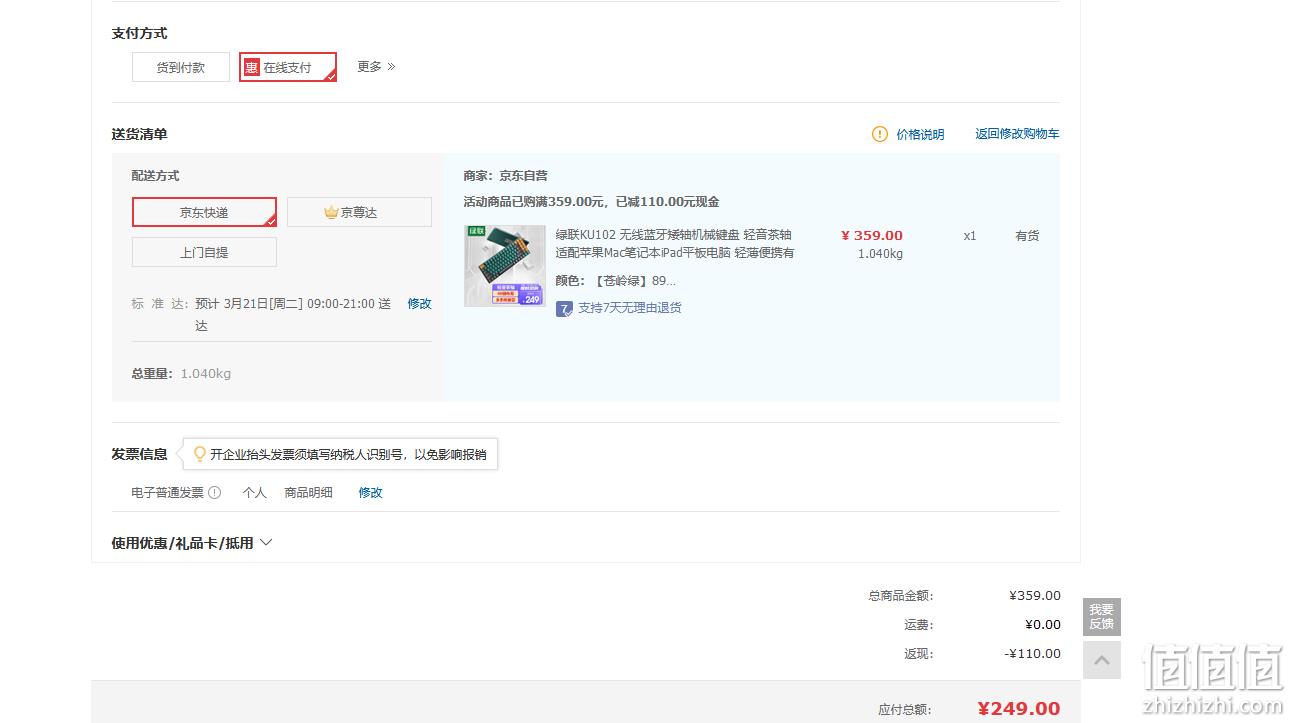Click the 个人 invoice title text
The image size is (1292, 723).
tap(254, 492)
